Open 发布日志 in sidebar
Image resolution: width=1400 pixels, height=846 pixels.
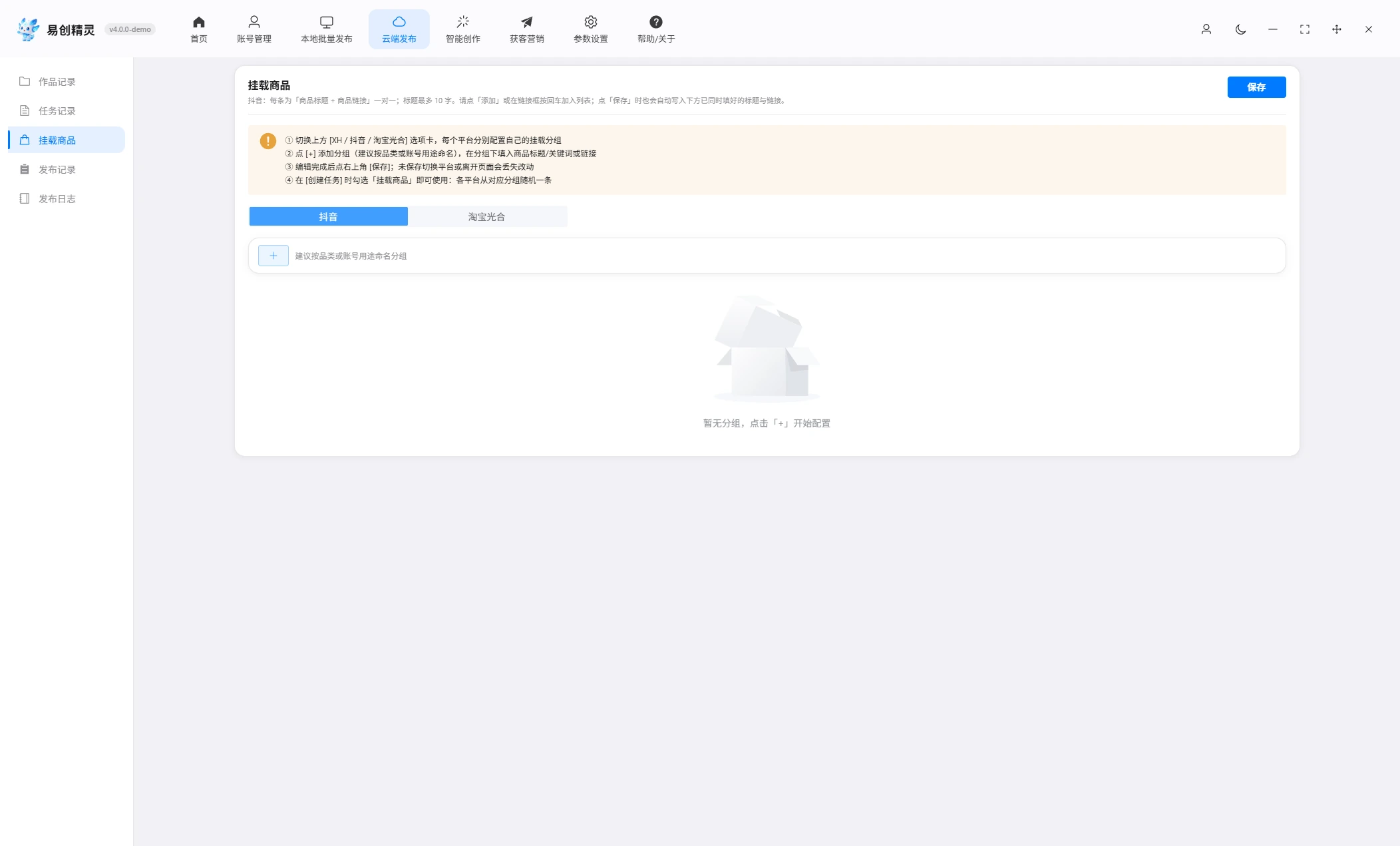click(x=67, y=198)
